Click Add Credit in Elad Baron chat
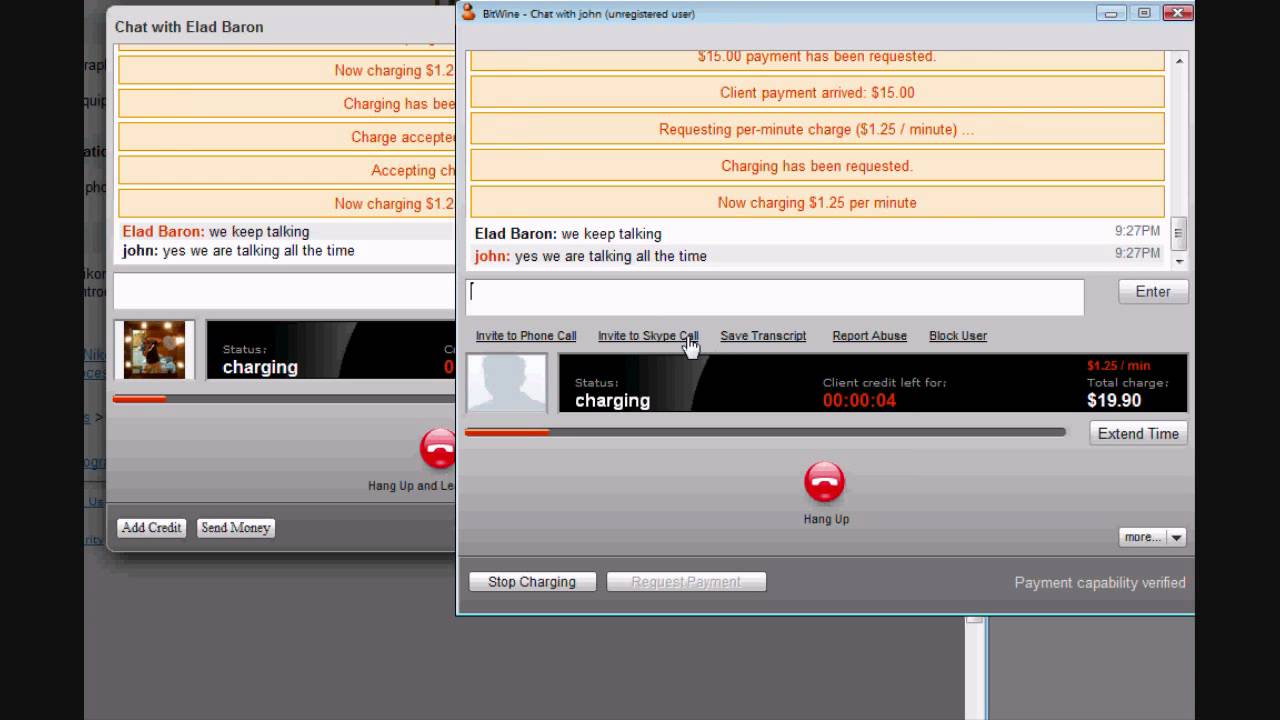 click(x=152, y=528)
